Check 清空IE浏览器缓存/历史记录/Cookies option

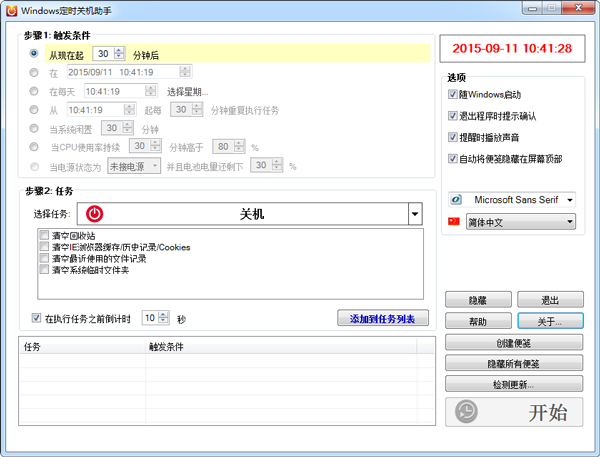coord(44,246)
